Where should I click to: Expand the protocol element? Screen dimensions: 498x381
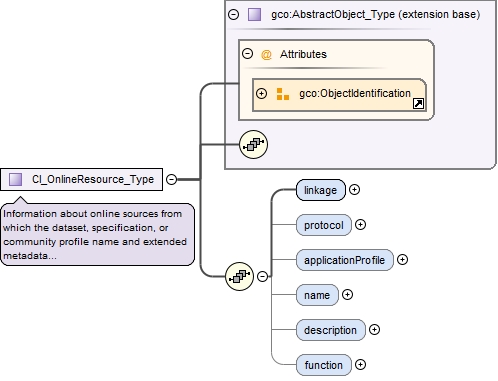(x=360, y=225)
